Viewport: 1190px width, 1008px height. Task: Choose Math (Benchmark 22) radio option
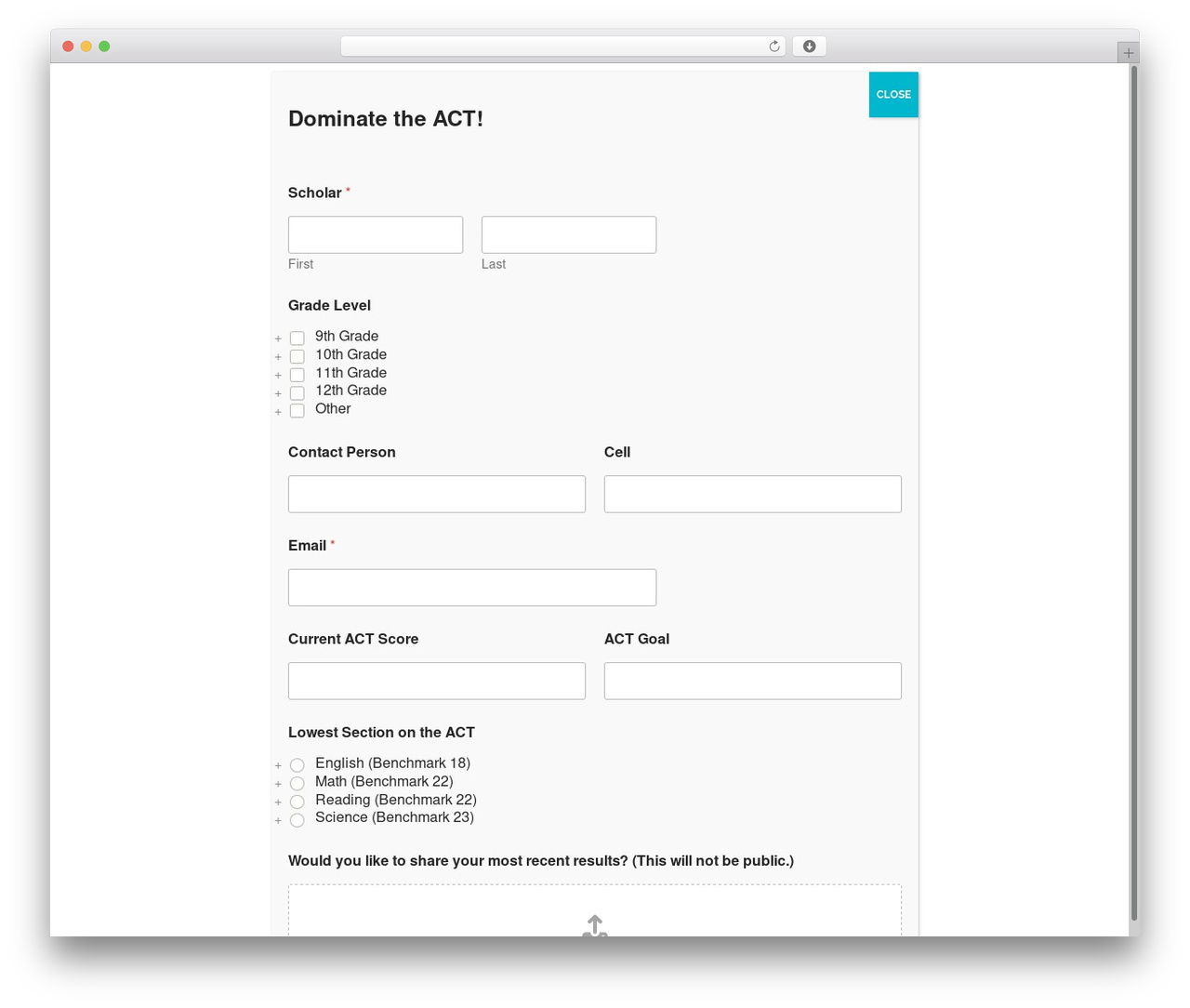tap(297, 783)
